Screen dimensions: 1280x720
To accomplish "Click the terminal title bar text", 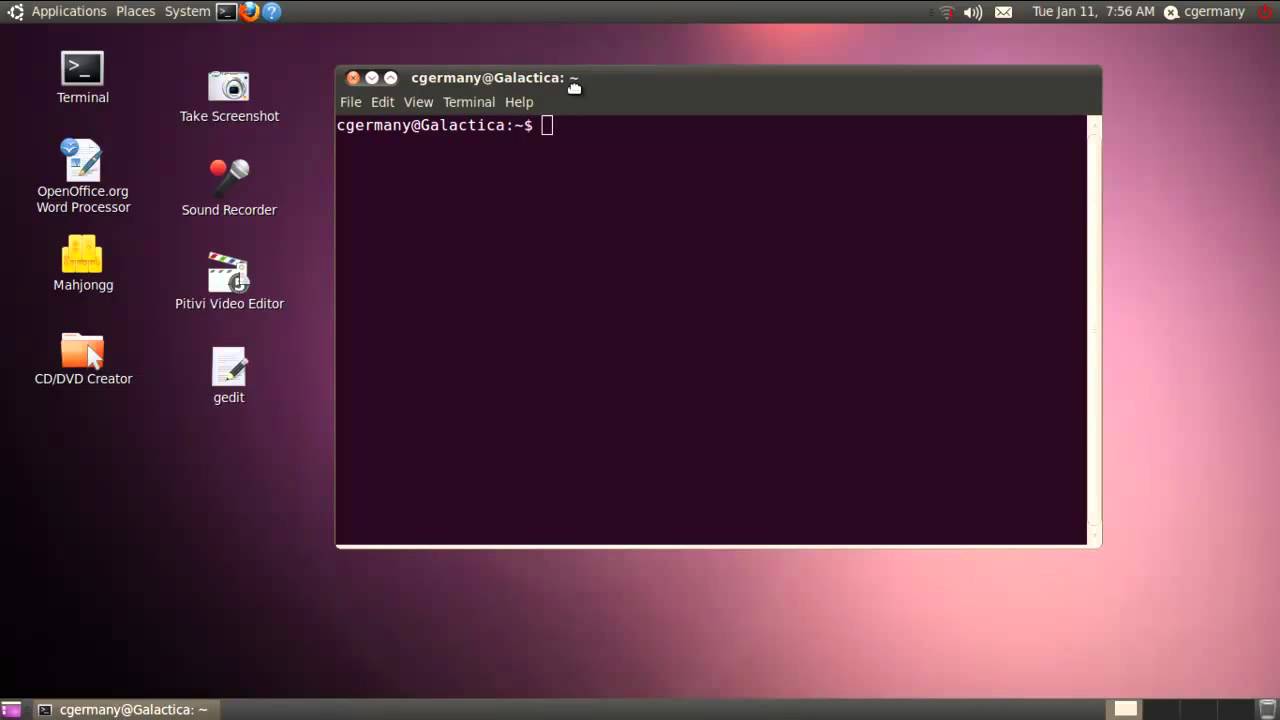I will (x=495, y=78).
